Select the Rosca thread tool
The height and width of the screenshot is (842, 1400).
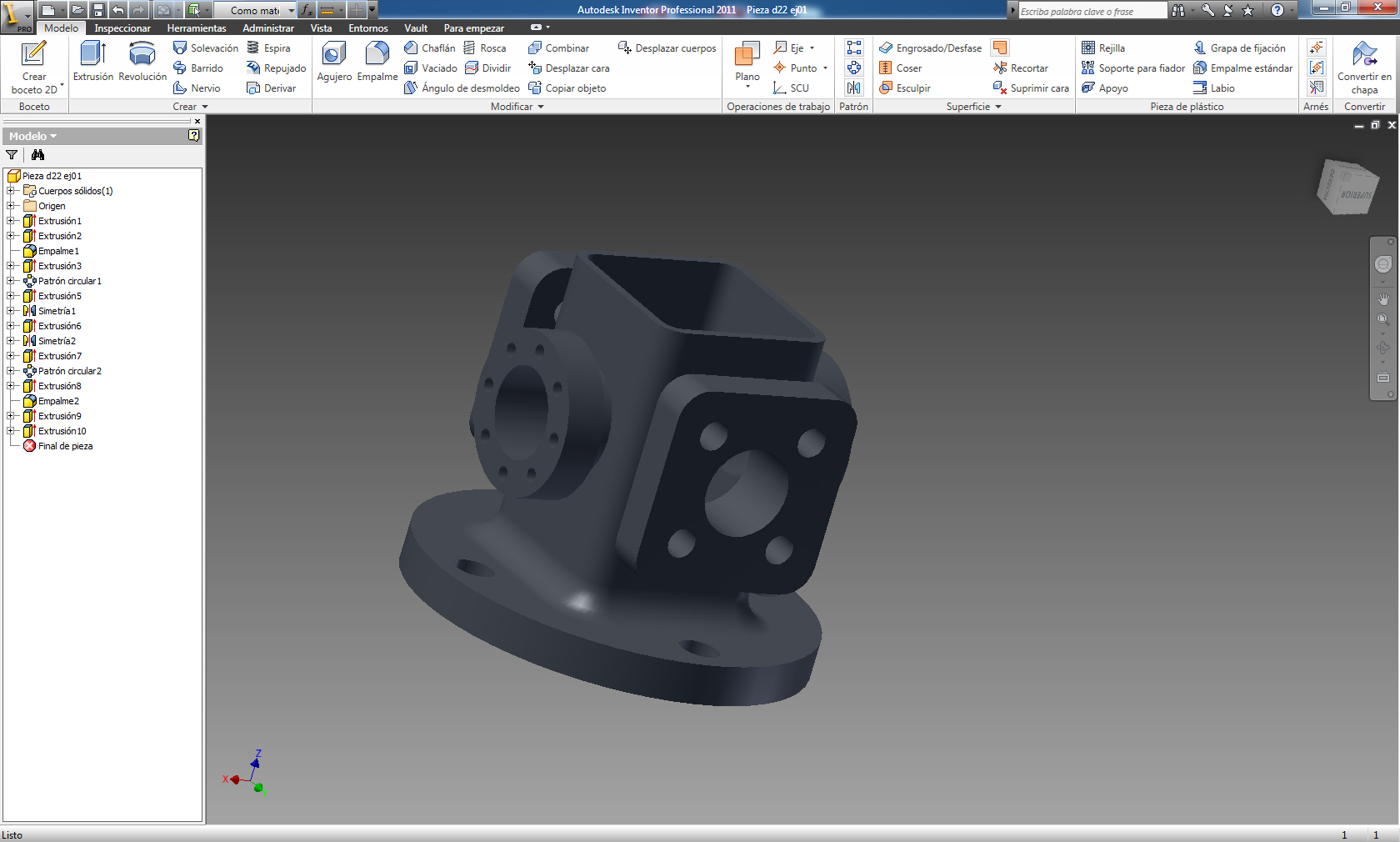pos(484,48)
